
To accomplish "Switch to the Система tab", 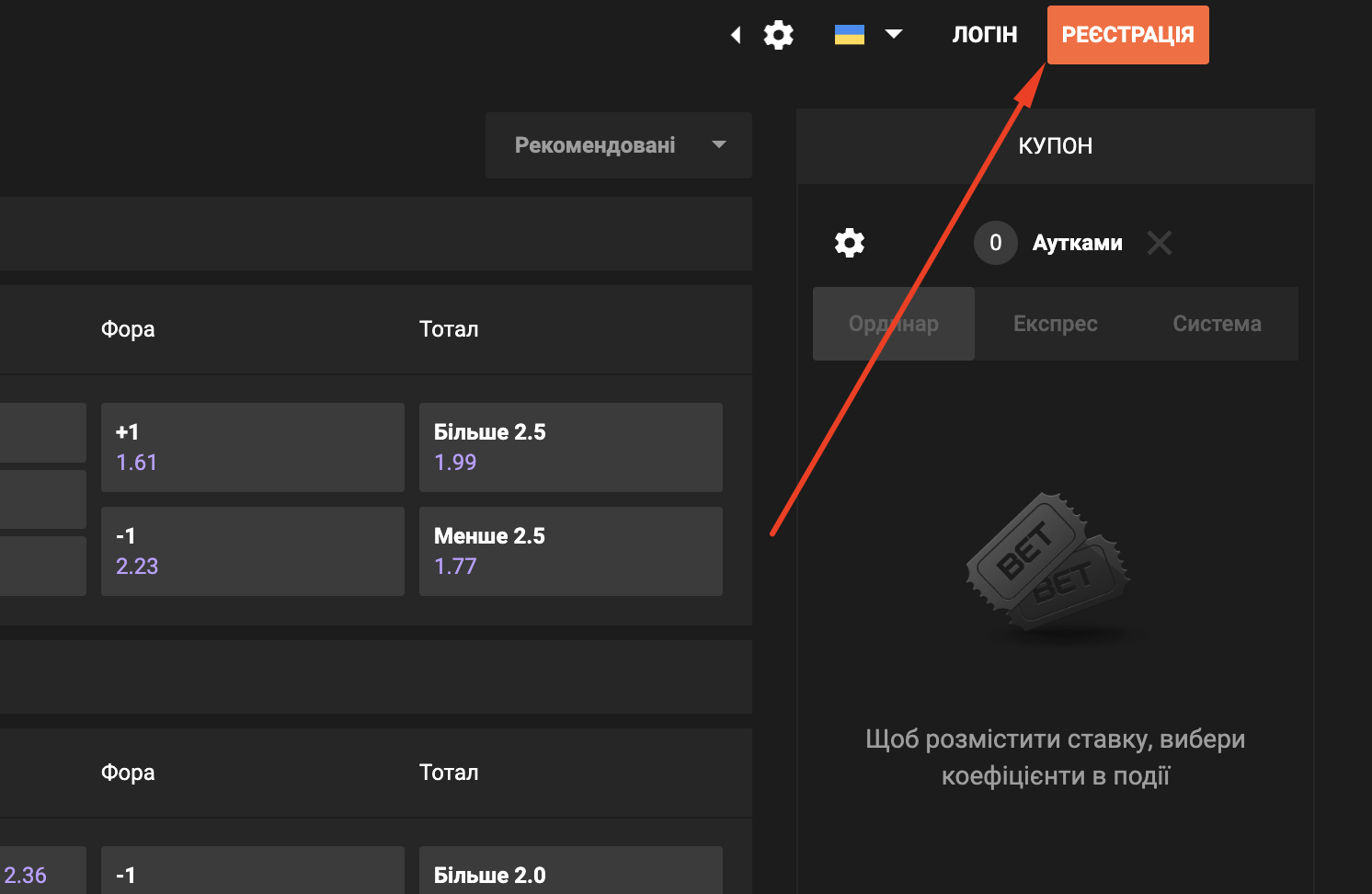I will pos(1217,324).
